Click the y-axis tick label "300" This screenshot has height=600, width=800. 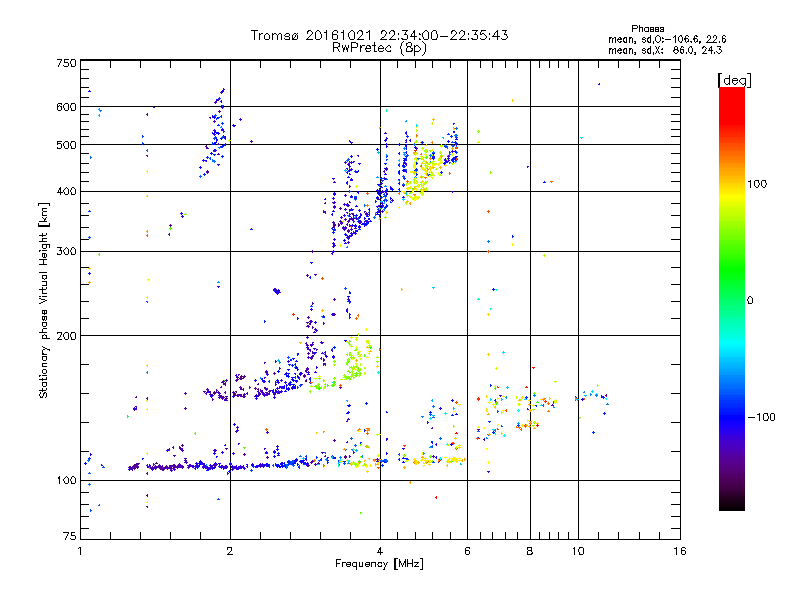[66, 252]
